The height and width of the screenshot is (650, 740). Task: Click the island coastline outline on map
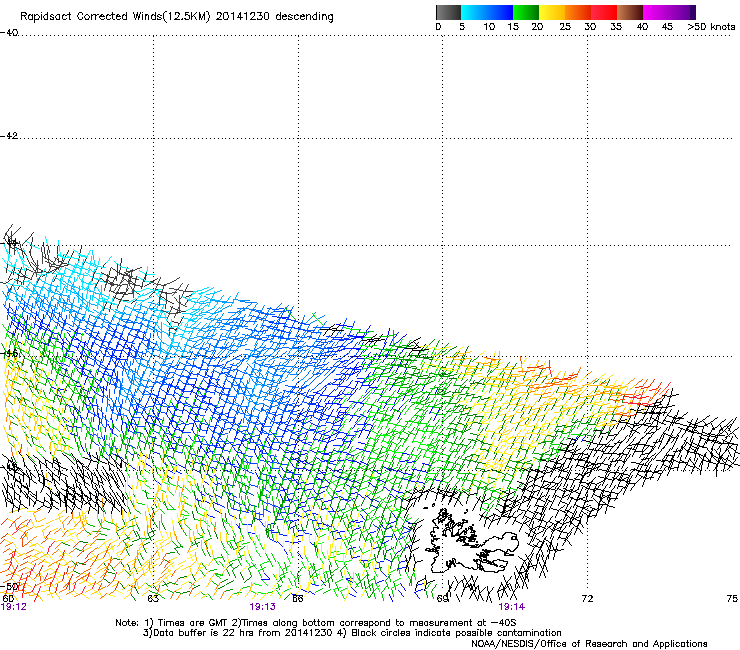[471, 541]
